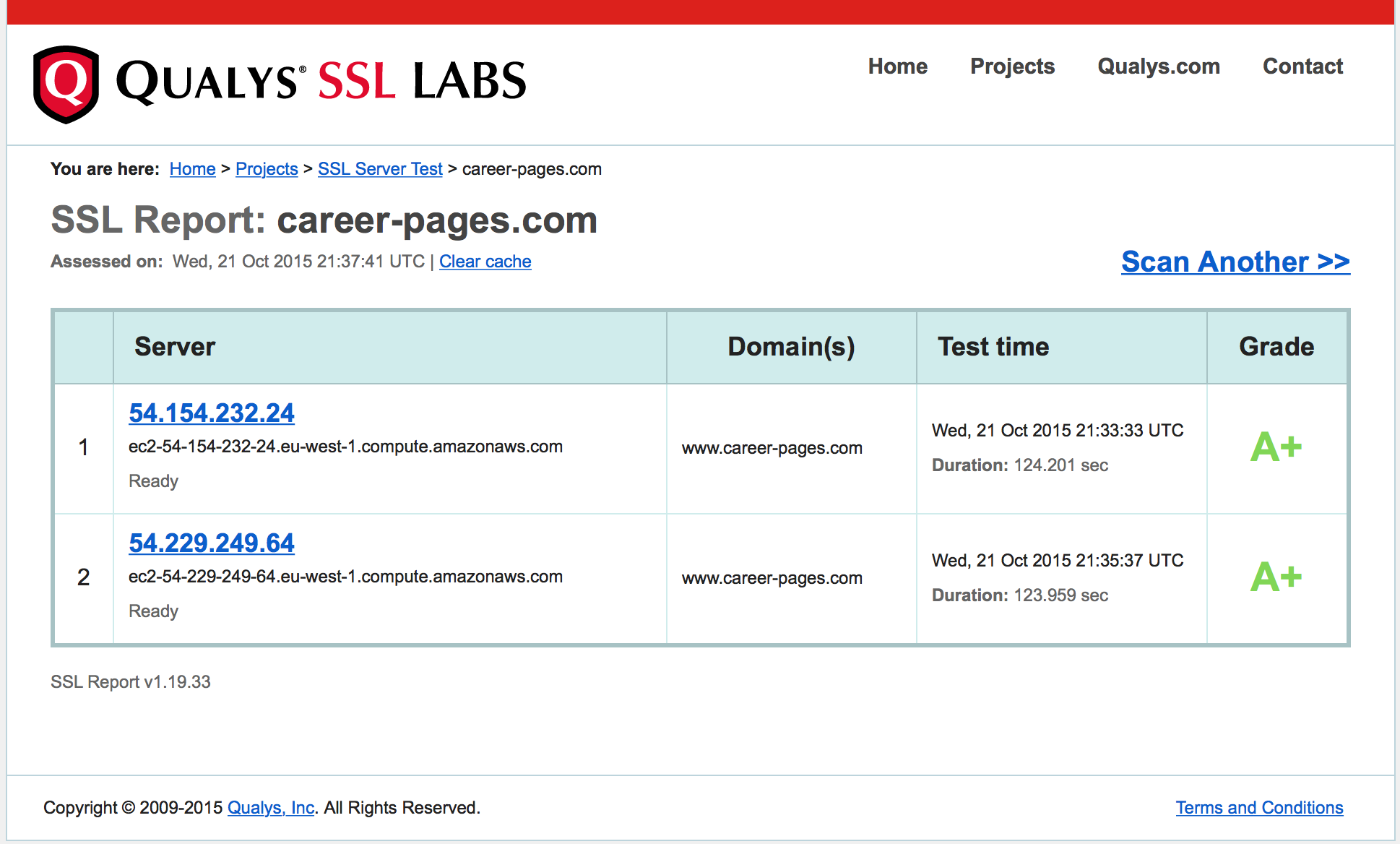Visit the Qualys, Inc footer link
Image resolution: width=1400 pixels, height=844 pixels.
point(271,808)
